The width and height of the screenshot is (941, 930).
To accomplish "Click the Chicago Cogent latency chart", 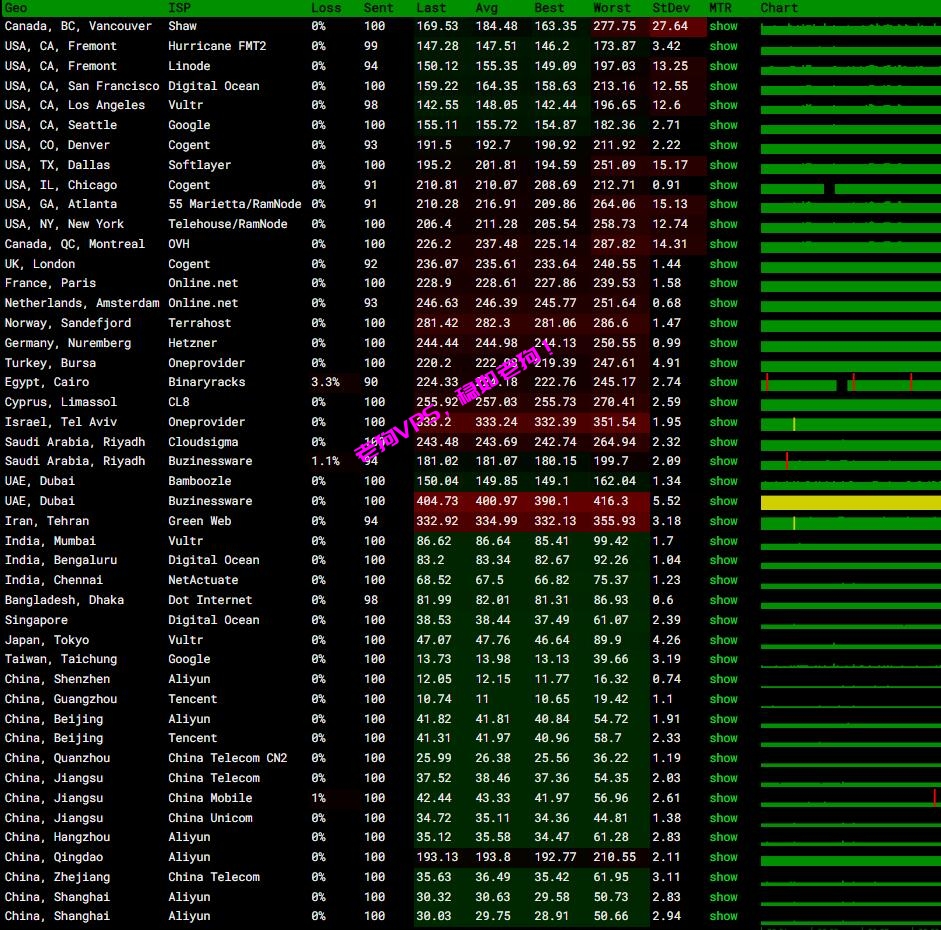I will 850,188.
